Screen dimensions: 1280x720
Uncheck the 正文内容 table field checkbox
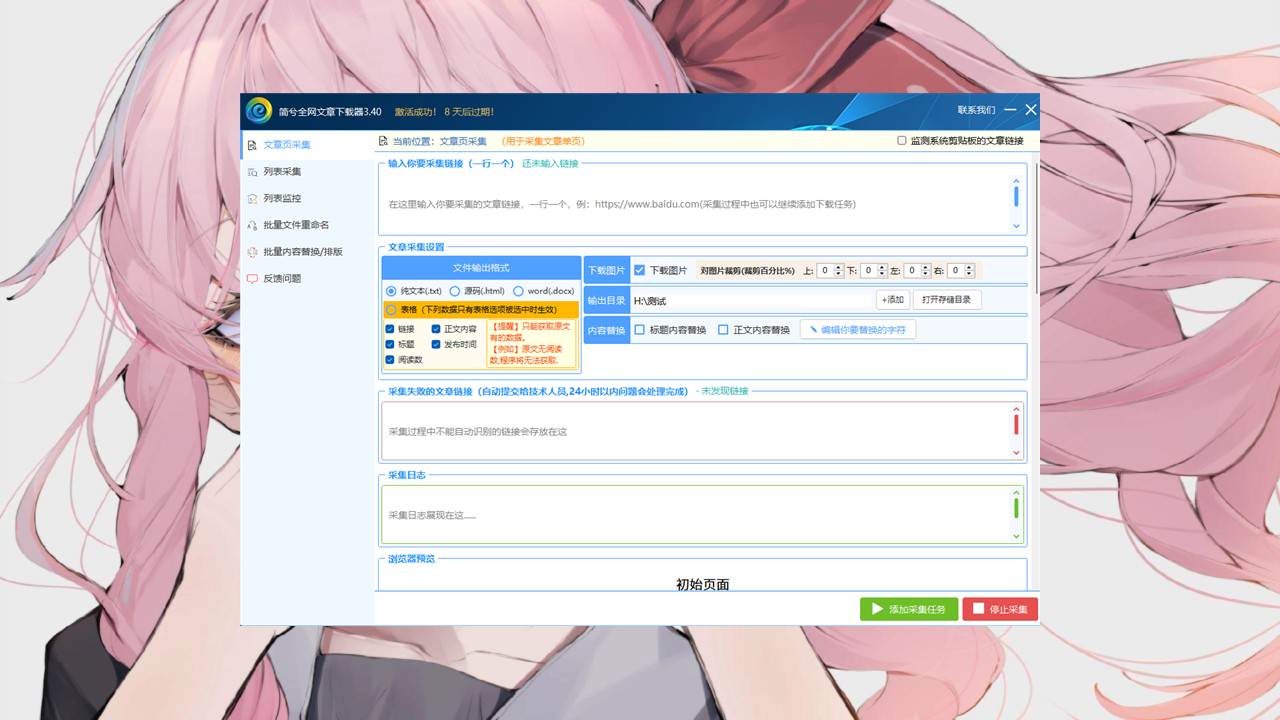tap(436, 328)
